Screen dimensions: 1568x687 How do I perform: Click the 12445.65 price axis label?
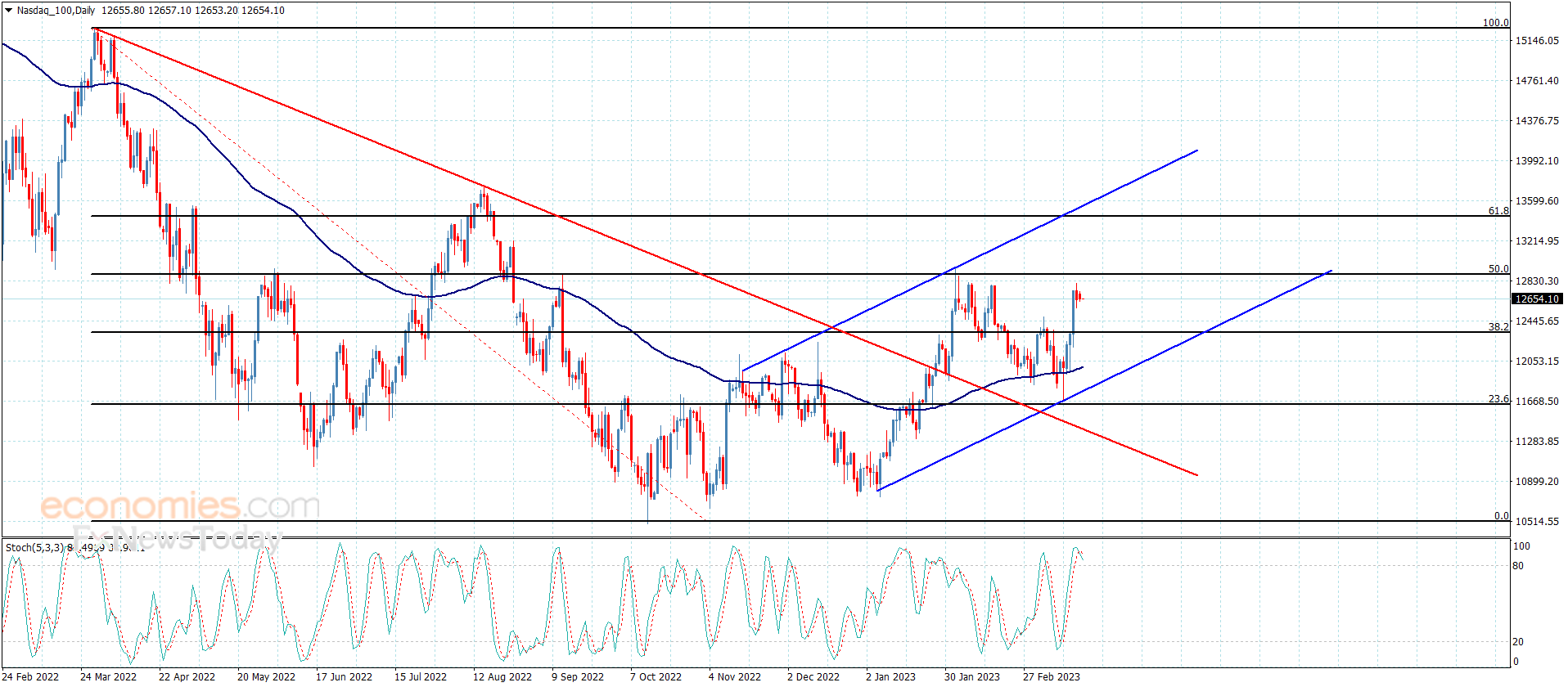click(x=1537, y=321)
